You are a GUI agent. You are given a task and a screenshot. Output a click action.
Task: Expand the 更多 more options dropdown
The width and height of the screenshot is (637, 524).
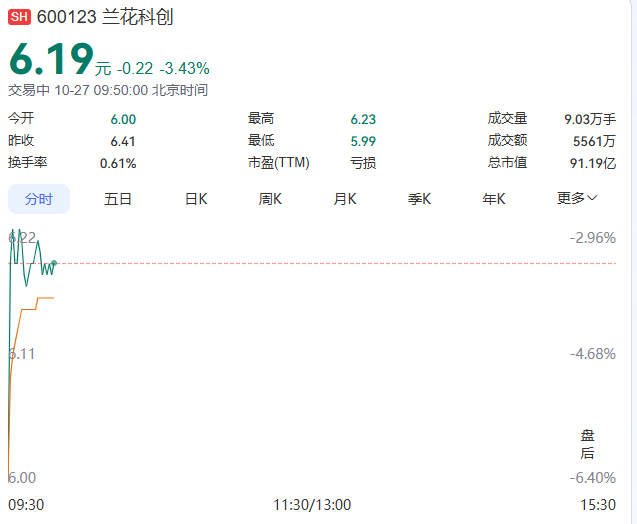pyautogui.click(x=577, y=198)
